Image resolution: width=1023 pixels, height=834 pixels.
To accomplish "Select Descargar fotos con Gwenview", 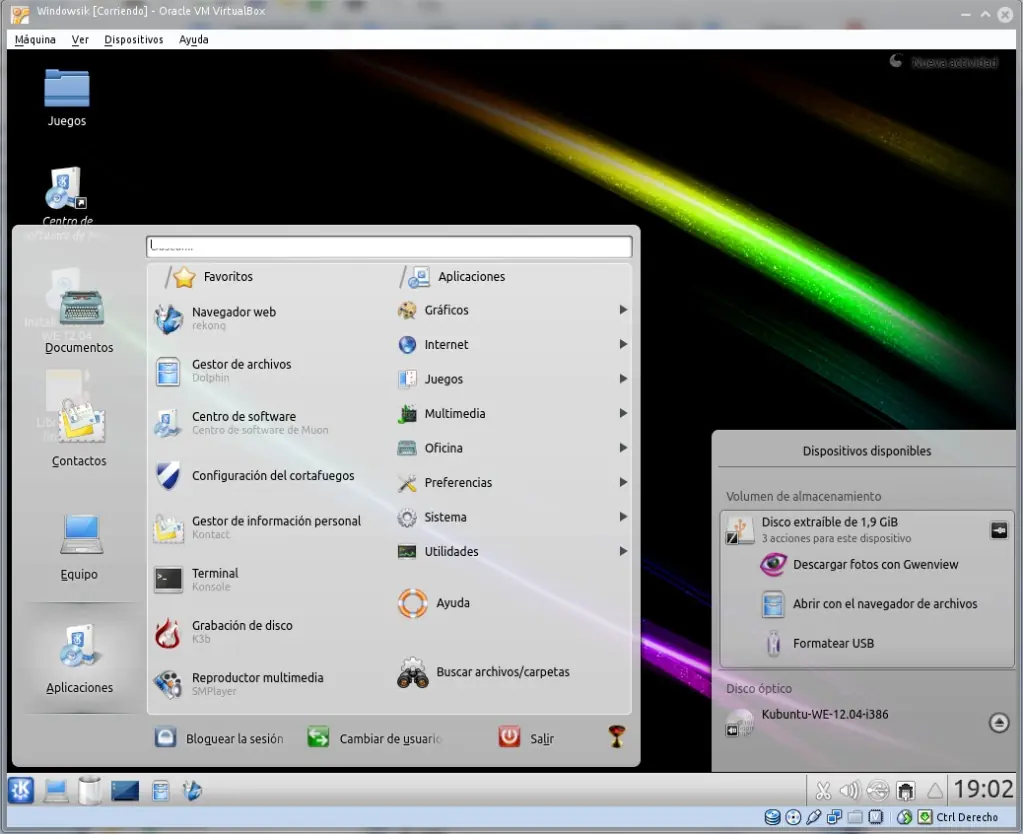I will (860, 564).
